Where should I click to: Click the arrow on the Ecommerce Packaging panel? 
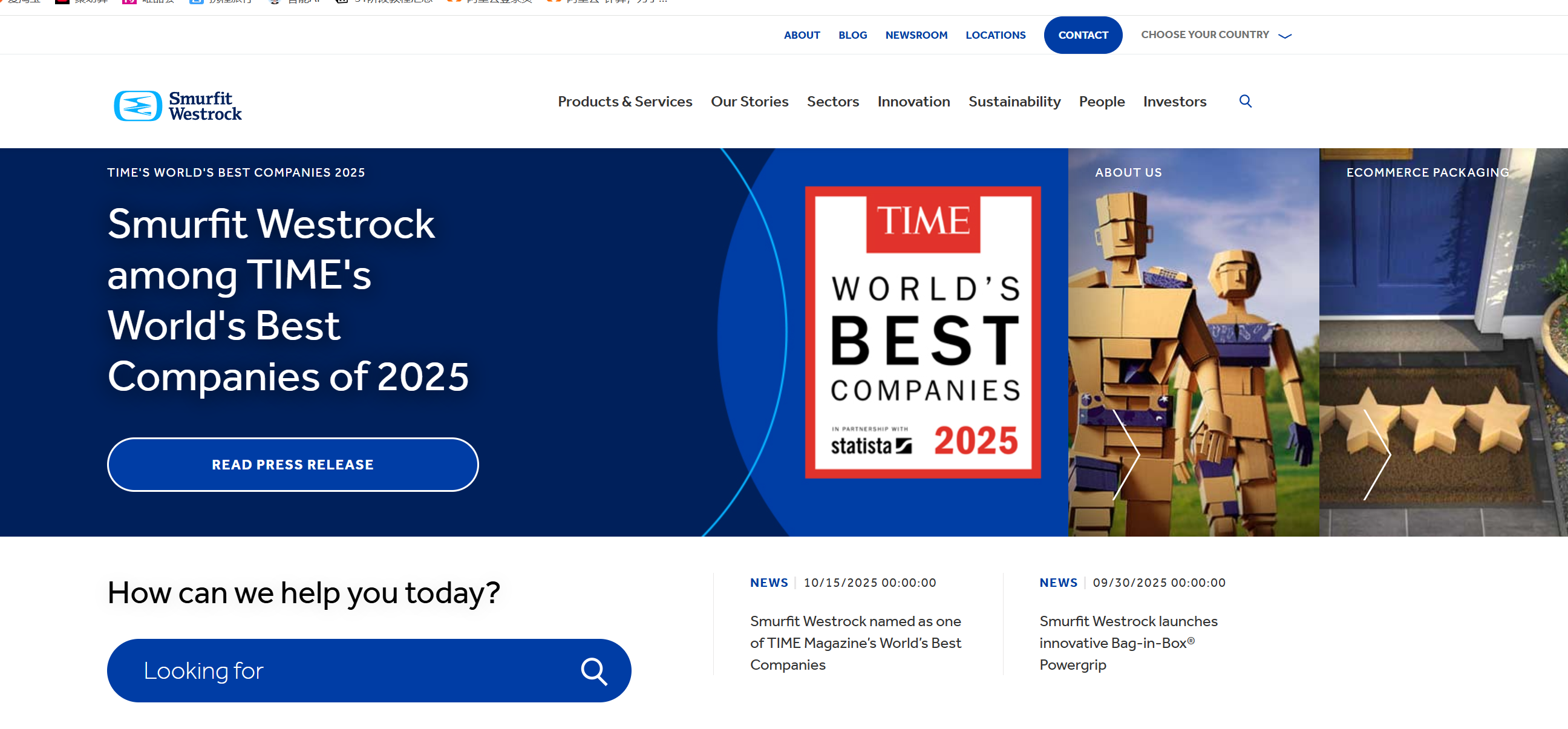(1377, 454)
